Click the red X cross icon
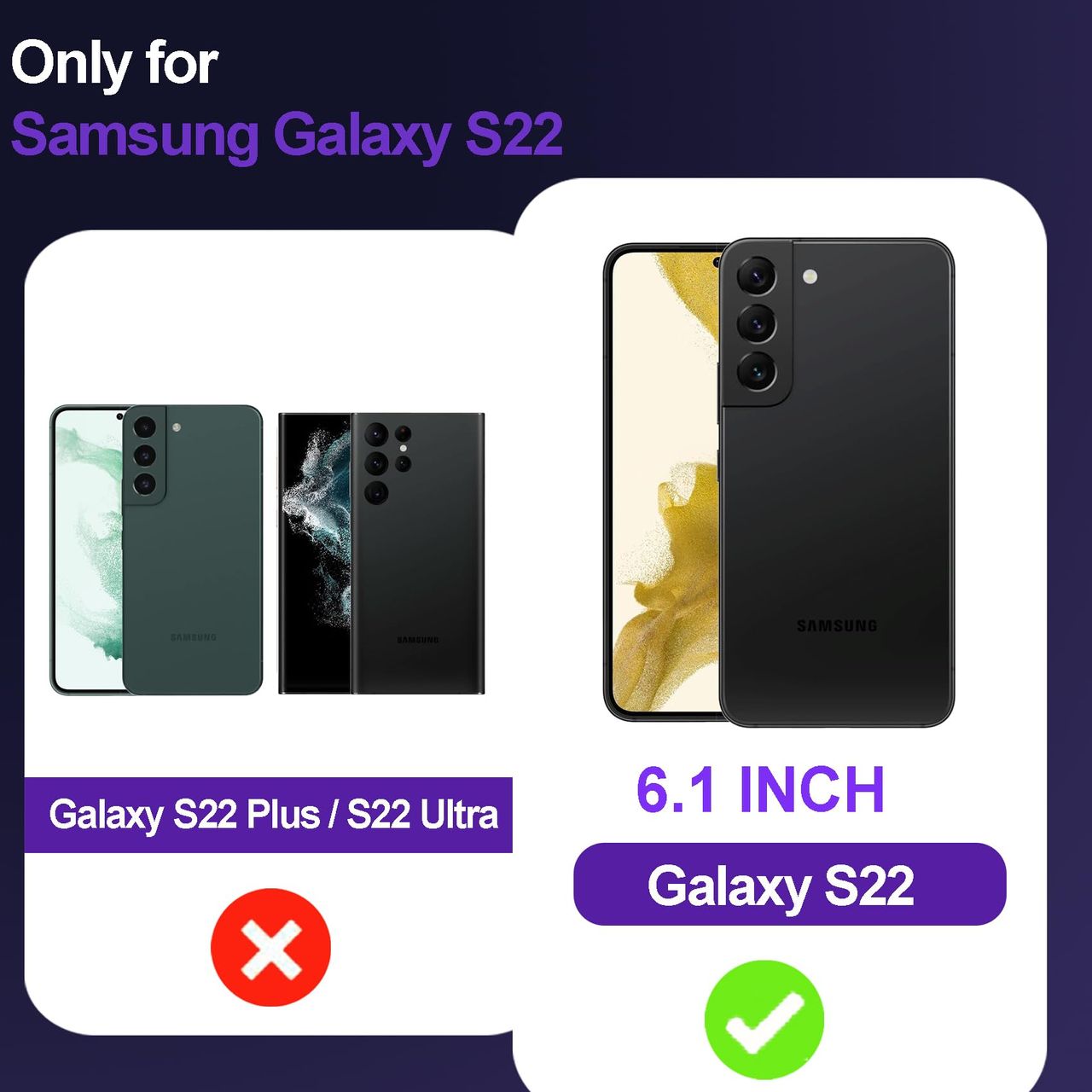The width and height of the screenshot is (1092, 1092). (x=270, y=947)
